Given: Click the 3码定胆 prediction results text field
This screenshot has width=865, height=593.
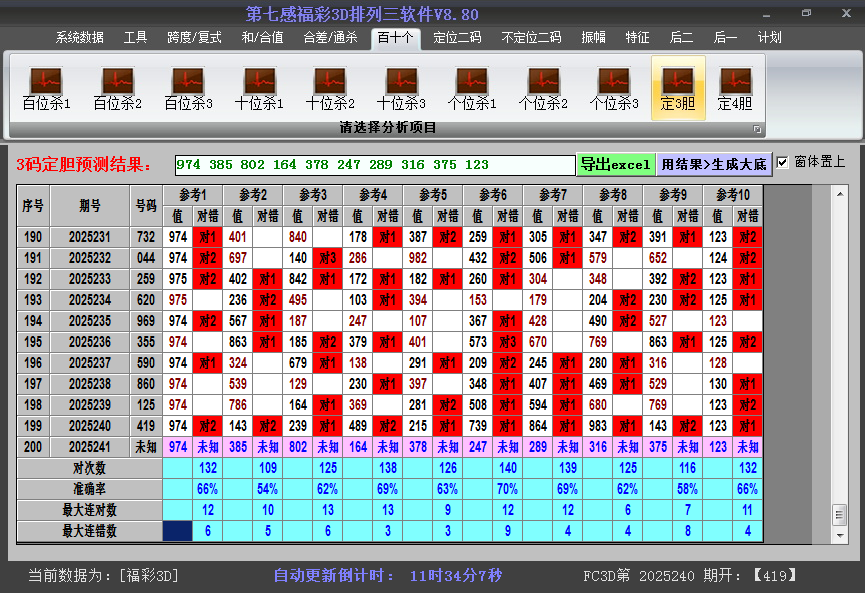Looking at the screenshot, I should [x=375, y=165].
